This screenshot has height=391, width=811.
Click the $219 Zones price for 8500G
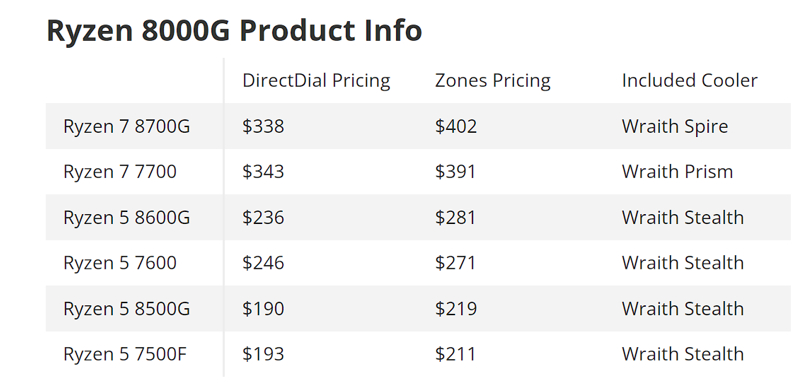pyautogui.click(x=456, y=309)
